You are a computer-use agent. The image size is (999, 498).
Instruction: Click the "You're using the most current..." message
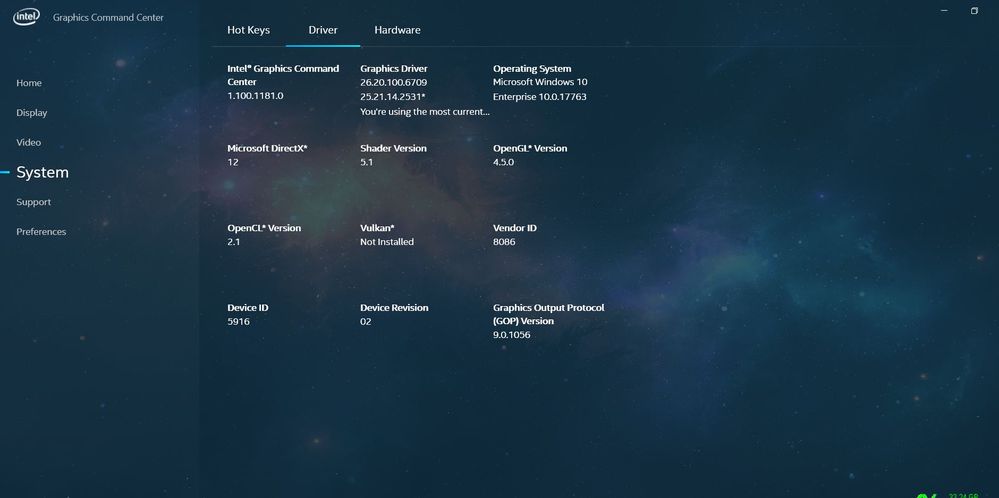click(x=425, y=111)
